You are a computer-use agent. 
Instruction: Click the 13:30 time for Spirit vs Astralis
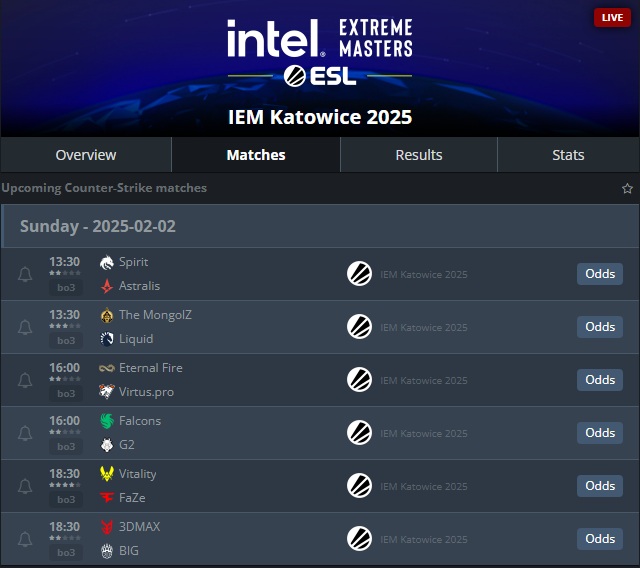point(64,262)
